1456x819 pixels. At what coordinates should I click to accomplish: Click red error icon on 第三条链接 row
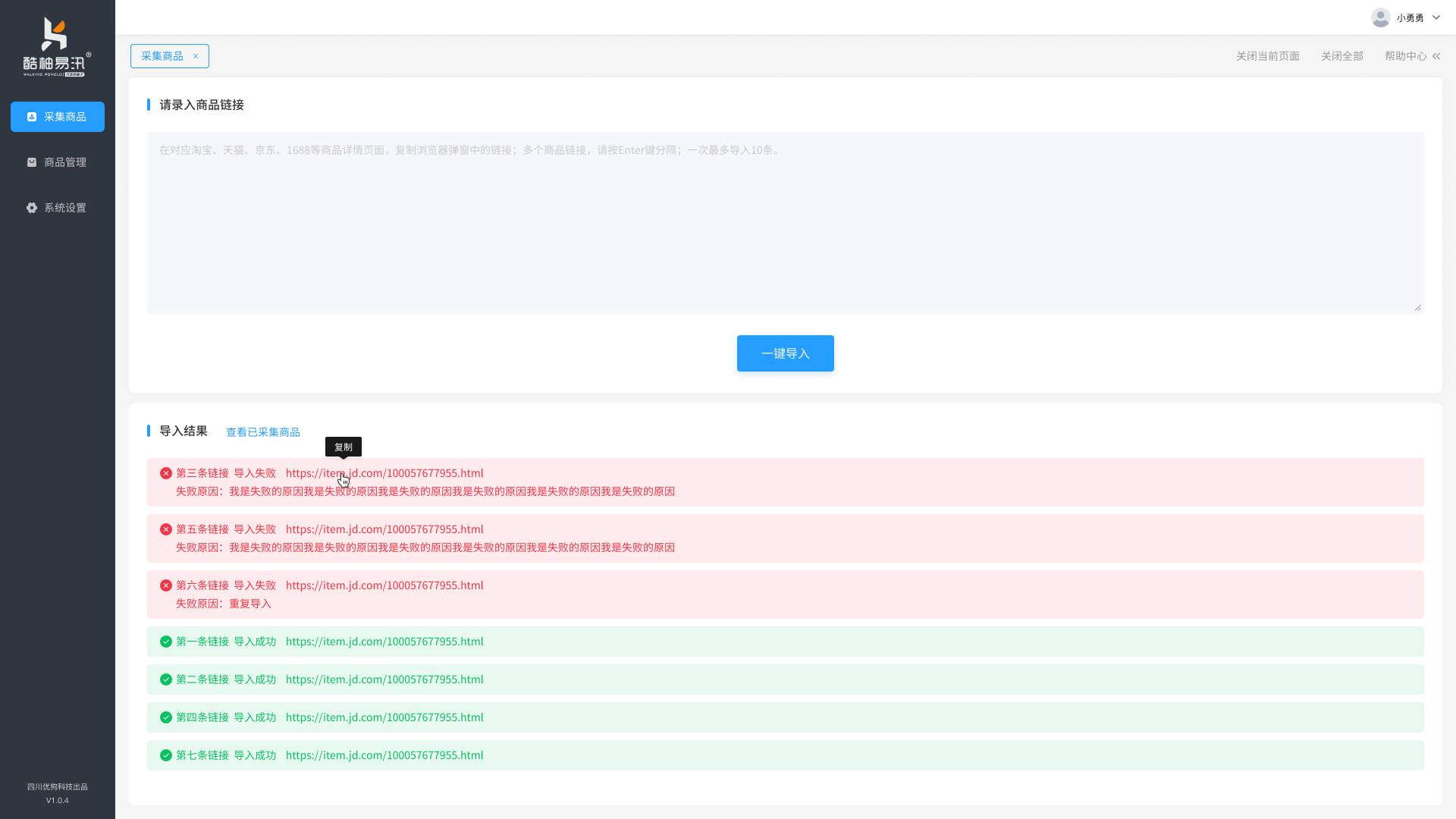(x=166, y=473)
